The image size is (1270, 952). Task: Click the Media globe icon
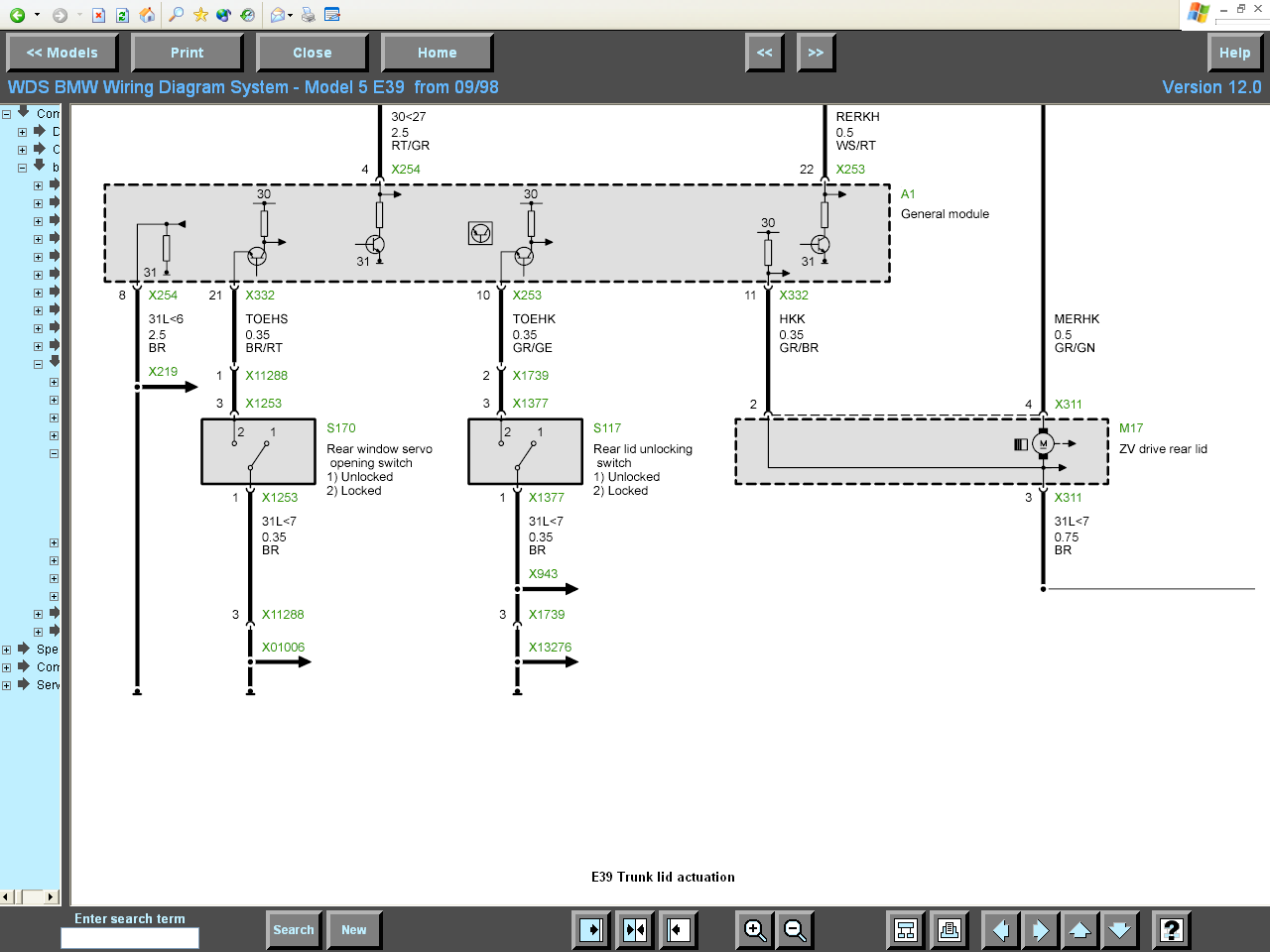point(223,15)
